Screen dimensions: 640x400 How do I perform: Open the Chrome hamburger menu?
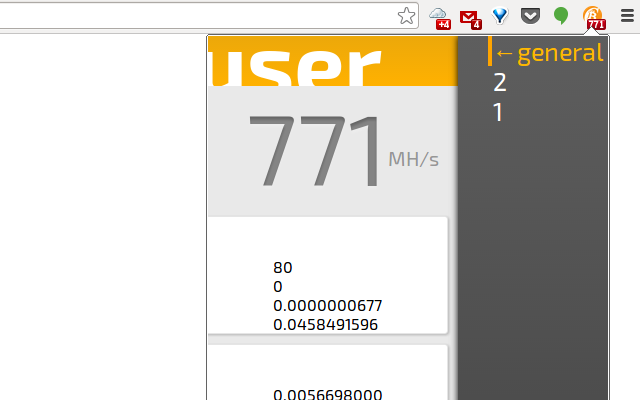[627, 16]
